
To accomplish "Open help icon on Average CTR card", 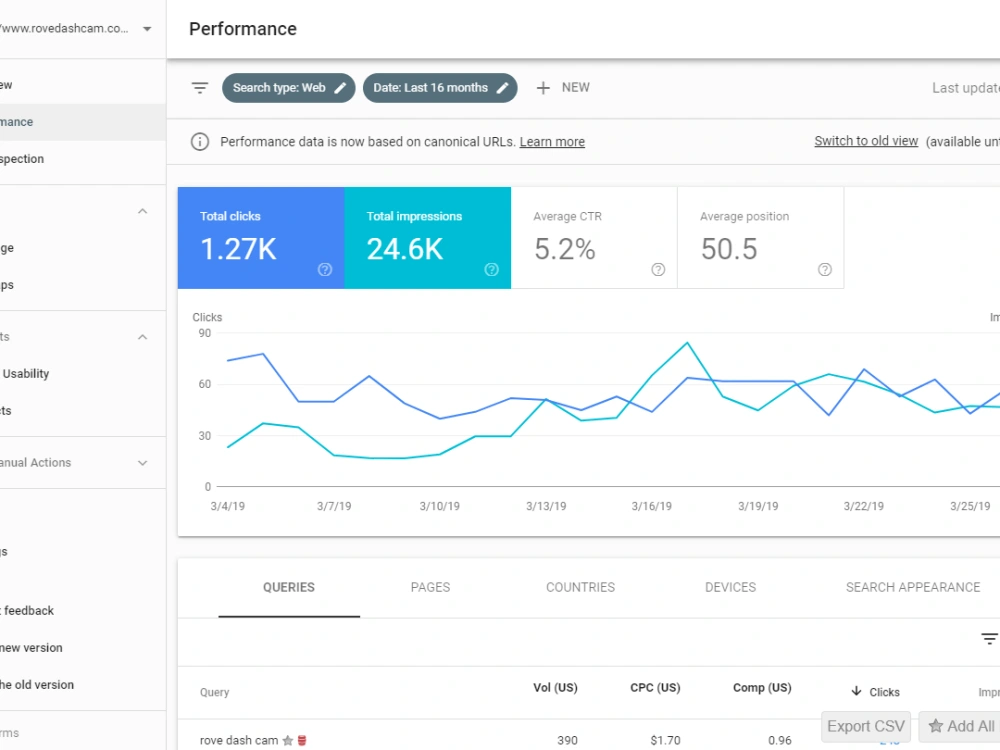I will pos(658,270).
